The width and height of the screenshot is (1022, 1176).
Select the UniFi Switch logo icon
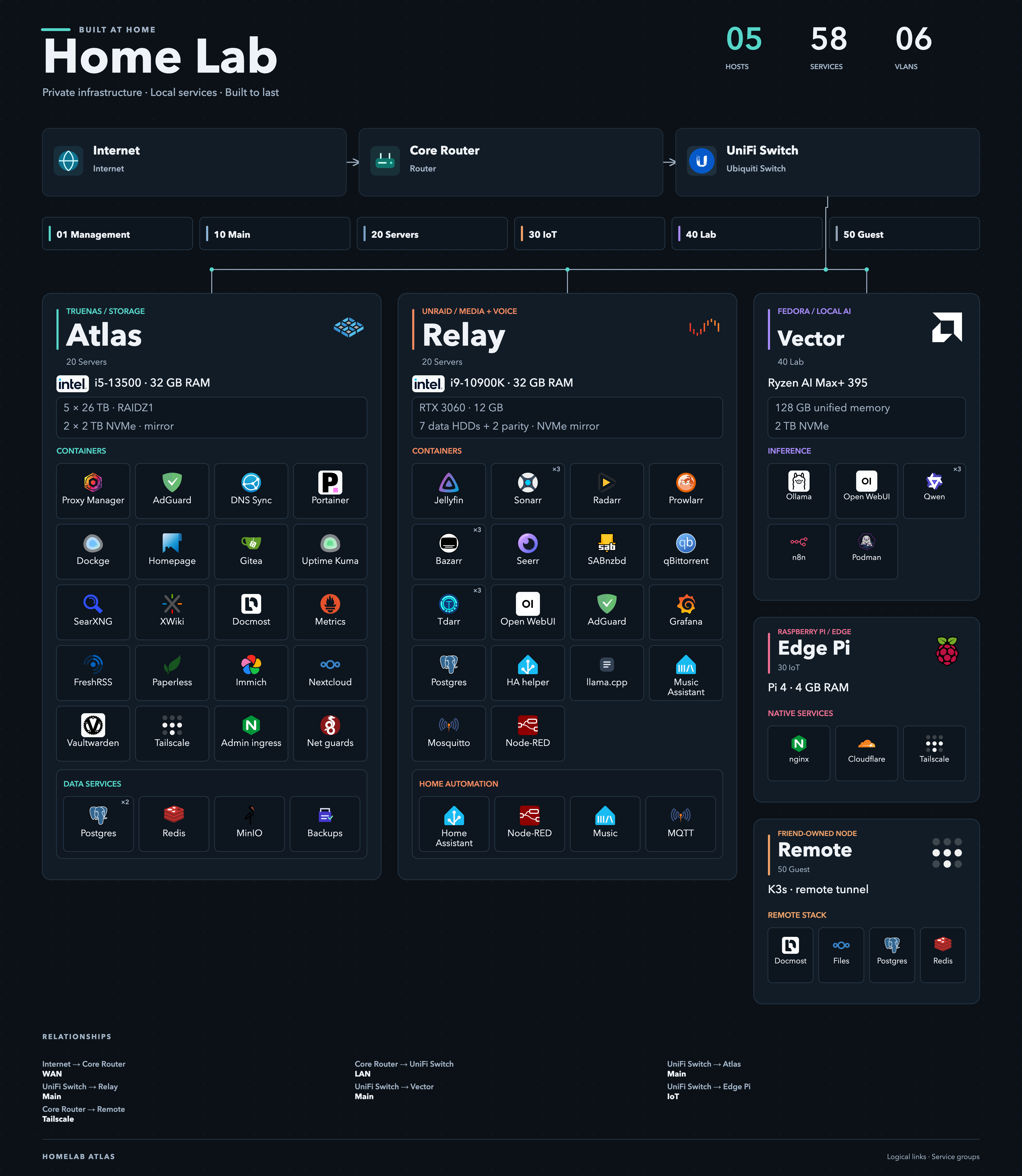[702, 161]
